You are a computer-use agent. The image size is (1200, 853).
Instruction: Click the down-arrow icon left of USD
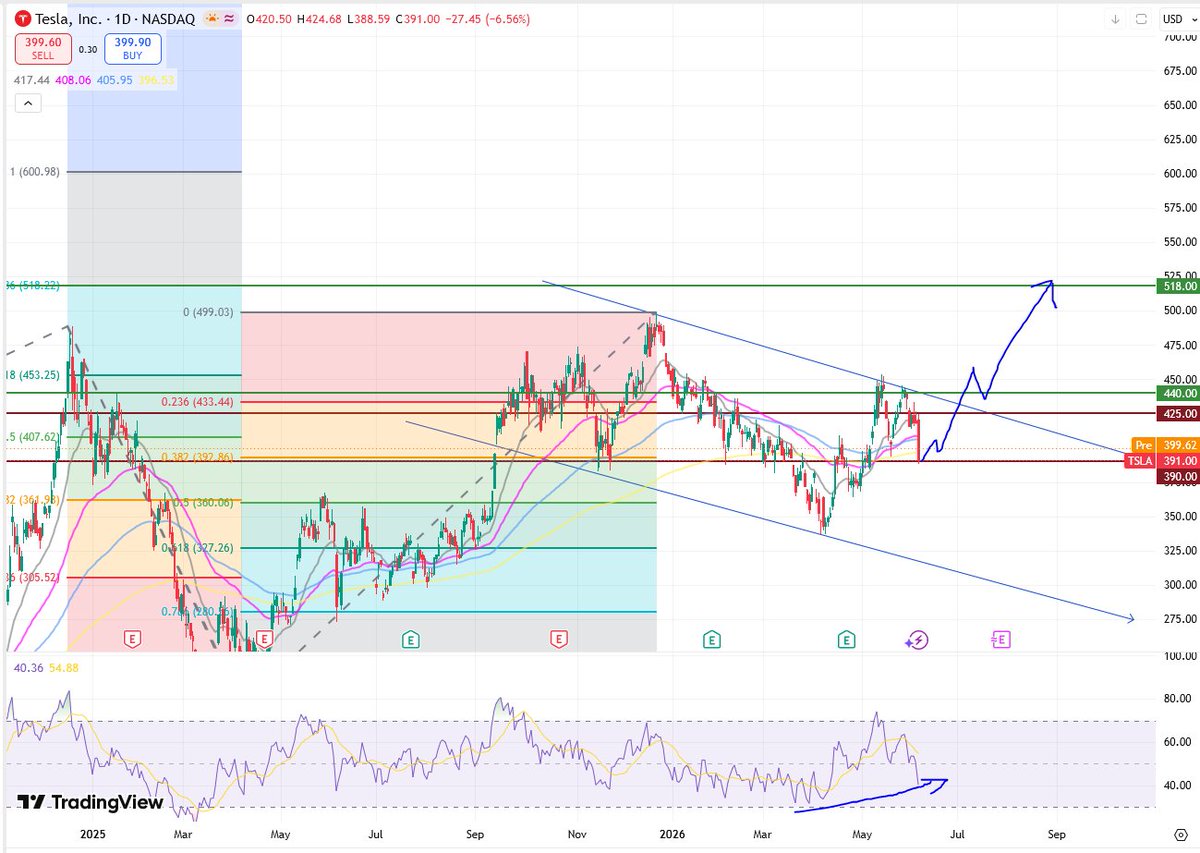[x=1114, y=18]
